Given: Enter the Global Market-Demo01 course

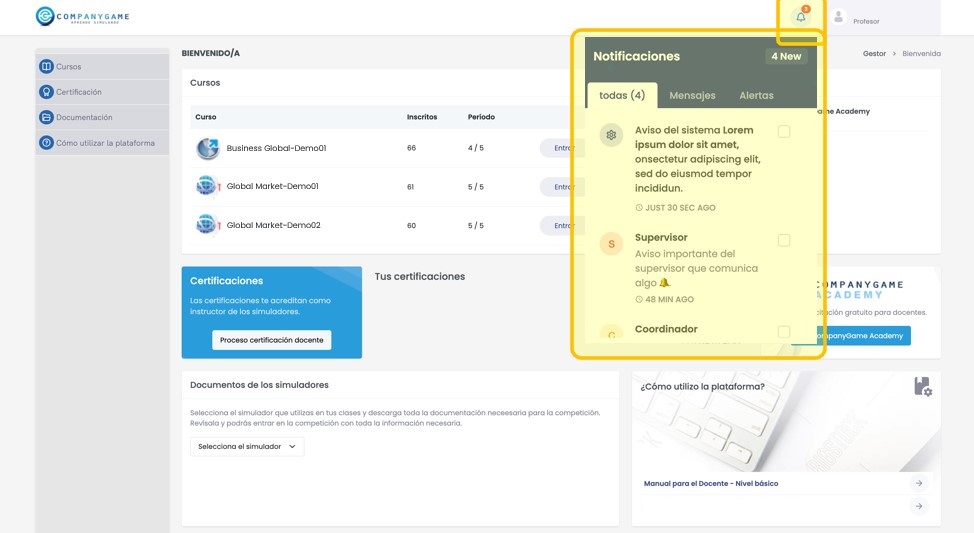Looking at the screenshot, I should (562, 186).
